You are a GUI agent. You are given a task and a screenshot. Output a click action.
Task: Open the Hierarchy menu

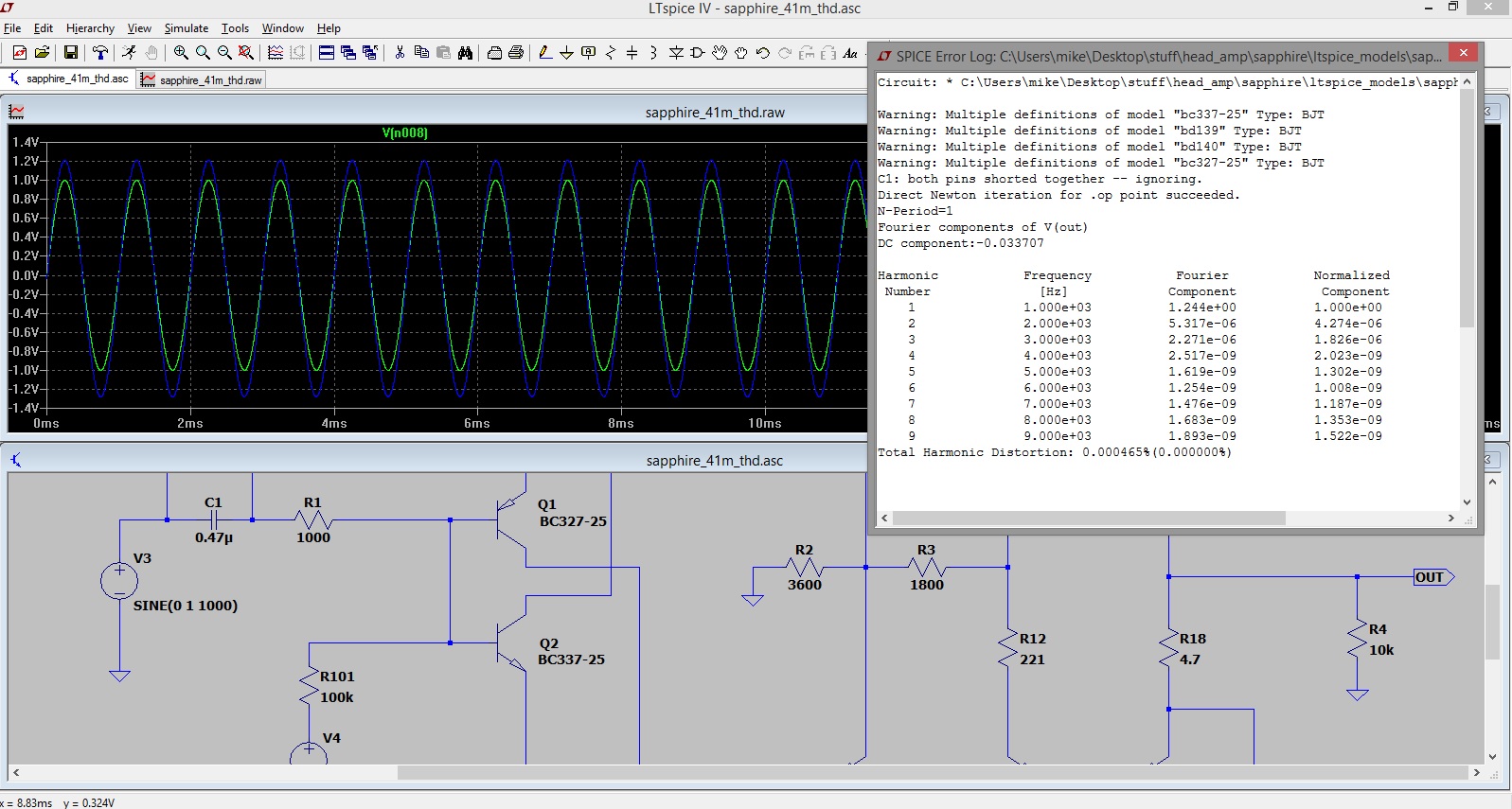pyautogui.click(x=90, y=28)
